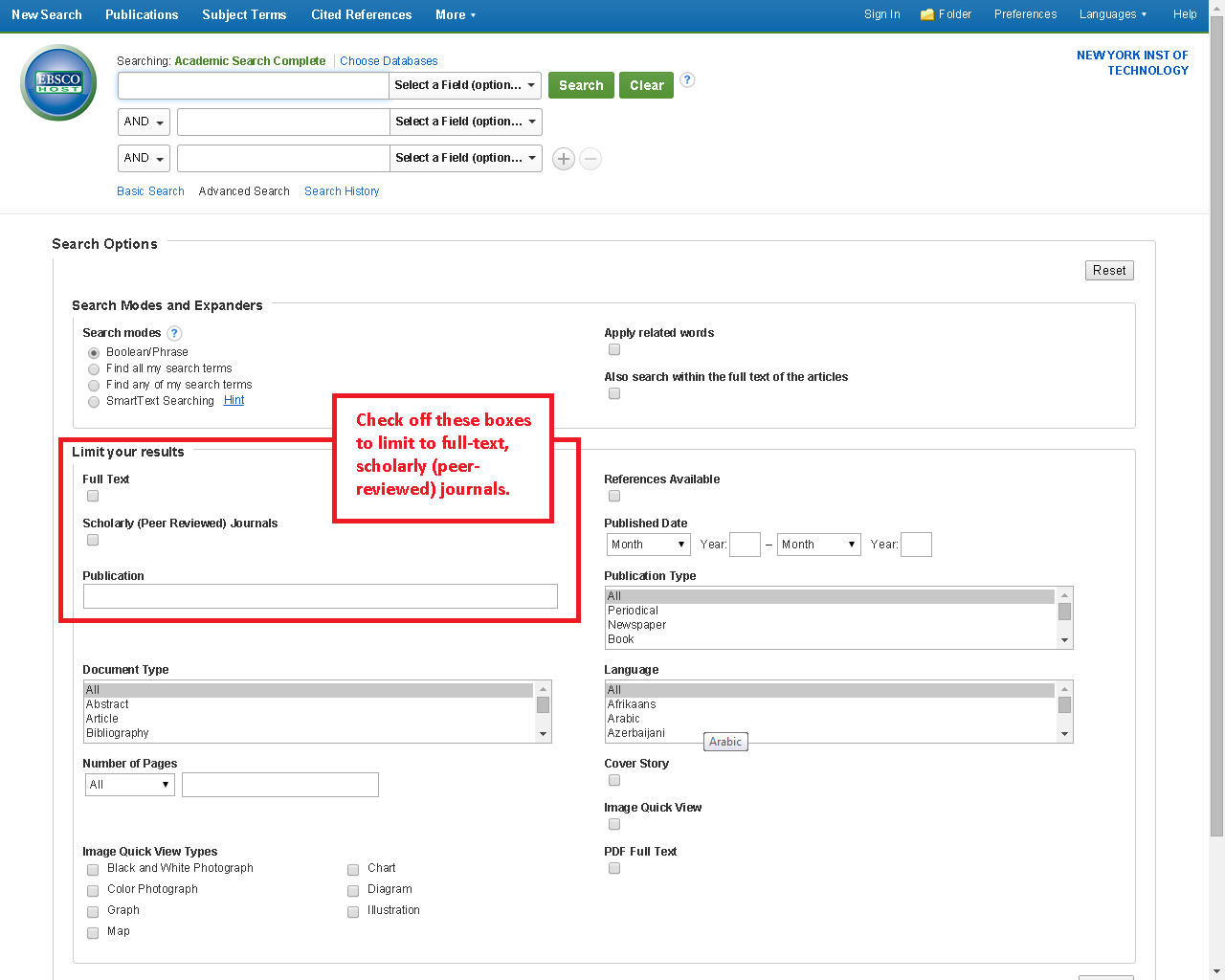
Task: Check Black and White Photograph type
Action: tap(93, 870)
